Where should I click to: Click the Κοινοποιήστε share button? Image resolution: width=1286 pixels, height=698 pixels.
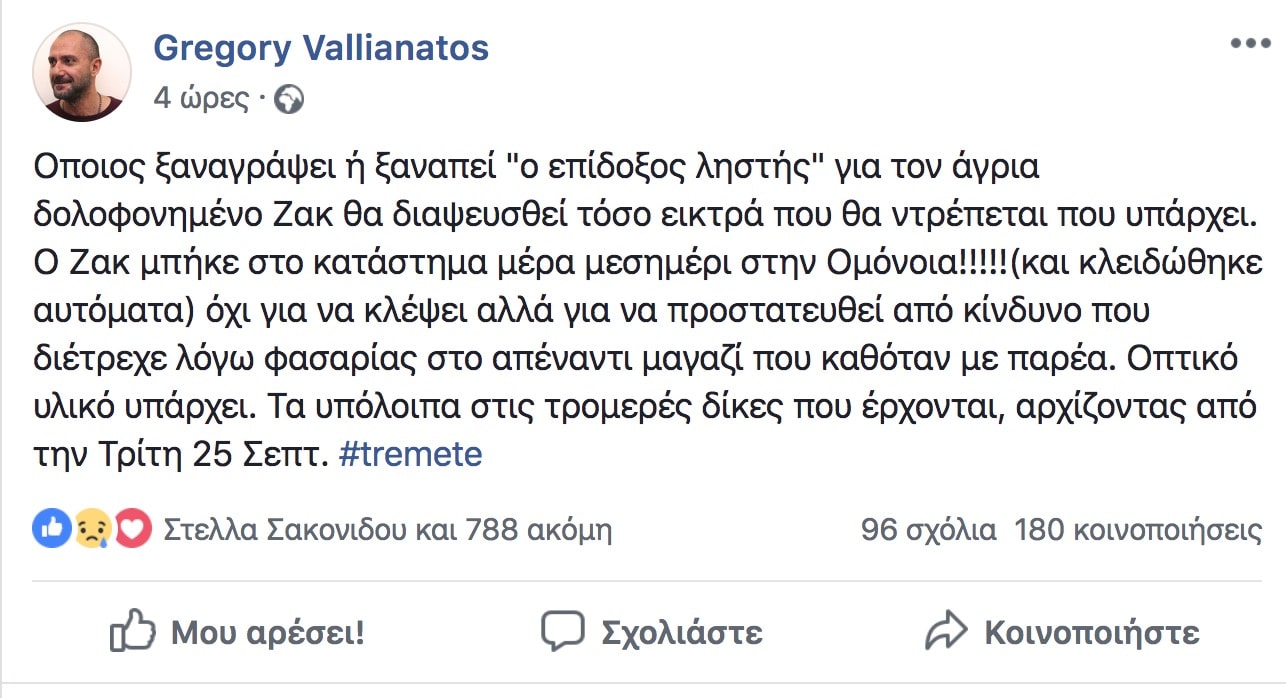[x=1062, y=632]
